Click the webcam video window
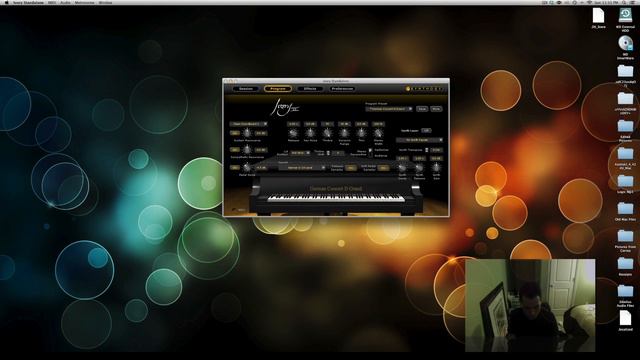Viewport: 640px width, 360px height. 530,305
